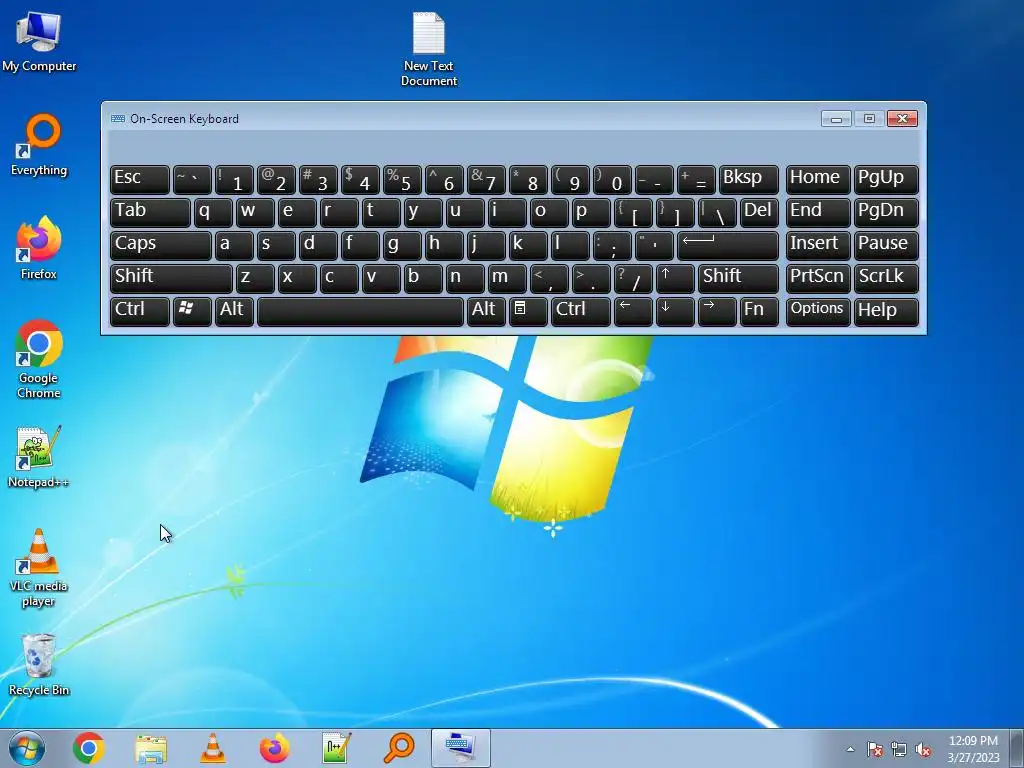This screenshot has height=768, width=1024.
Task: Select the New Text Document file icon
Action: click(428, 49)
